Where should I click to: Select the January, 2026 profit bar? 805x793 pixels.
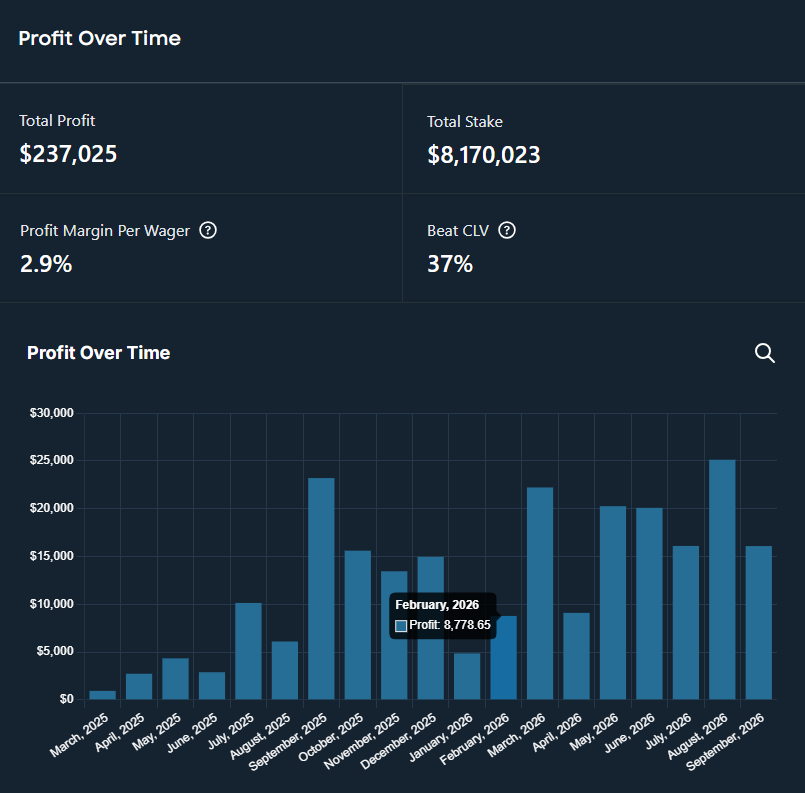(x=467, y=676)
